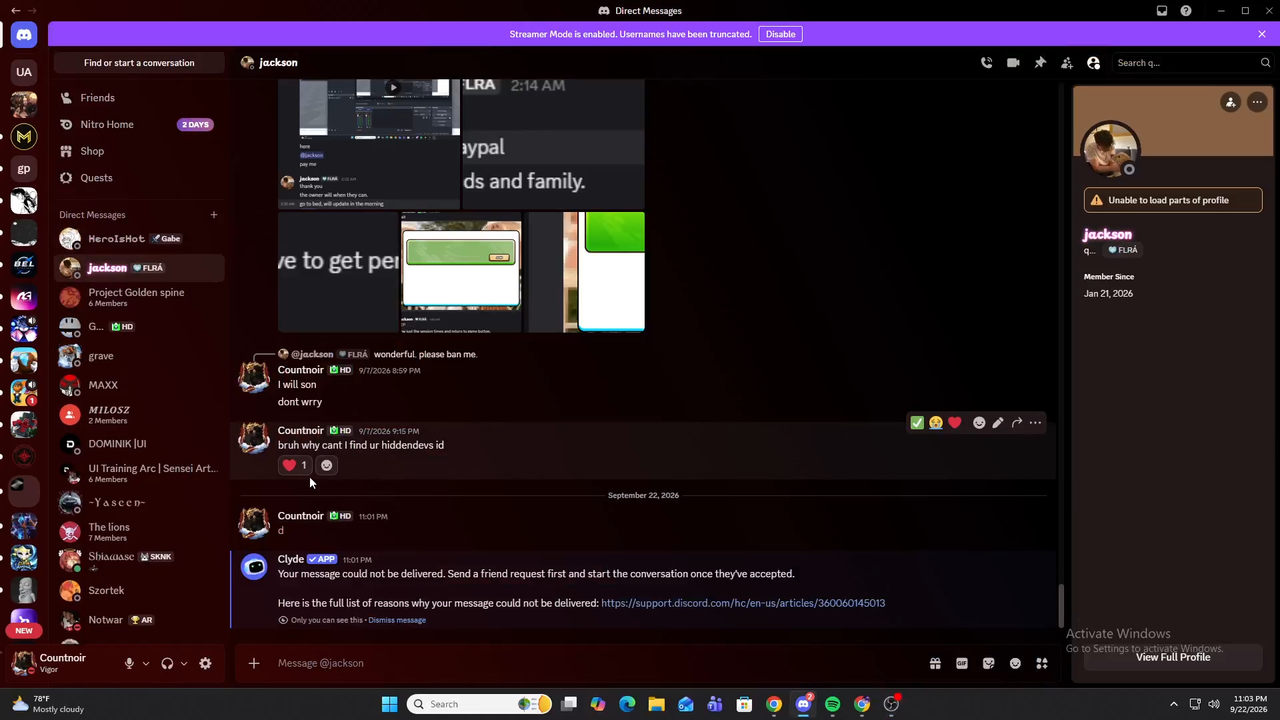Open Nitro Home
The height and width of the screenshot is (720, 1280).
pos(140,125)
